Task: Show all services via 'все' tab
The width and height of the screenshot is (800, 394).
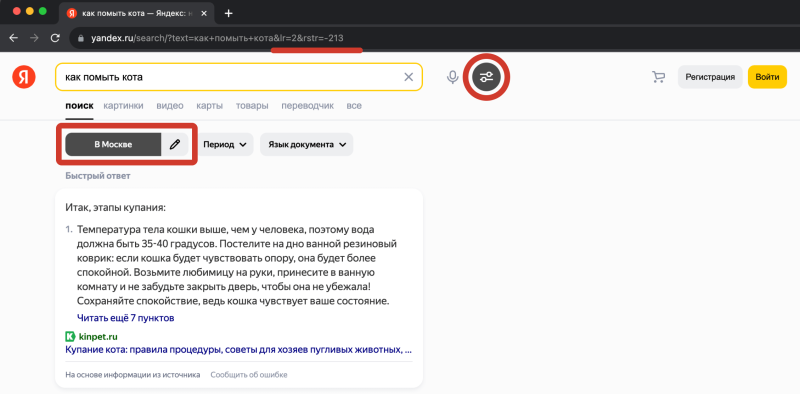Action: [354, 106]
